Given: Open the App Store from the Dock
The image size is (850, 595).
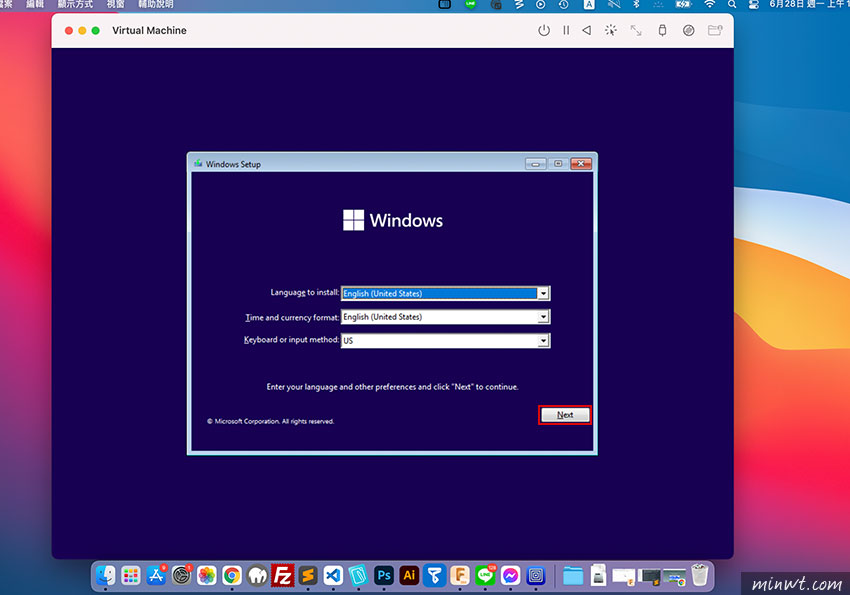Looking at the screenshot, I should 156,575.
